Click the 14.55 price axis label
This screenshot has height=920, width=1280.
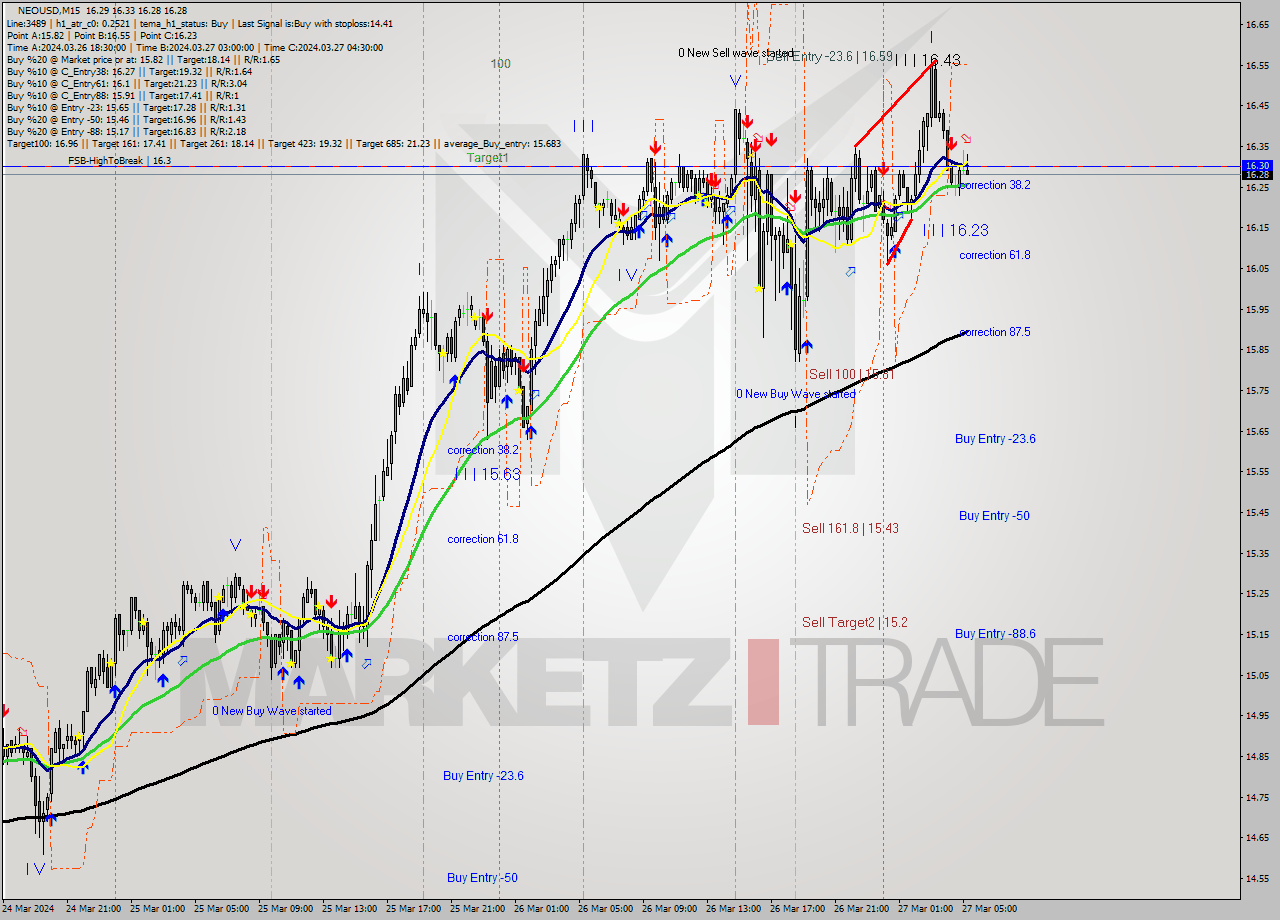[x=1257, y=878]
